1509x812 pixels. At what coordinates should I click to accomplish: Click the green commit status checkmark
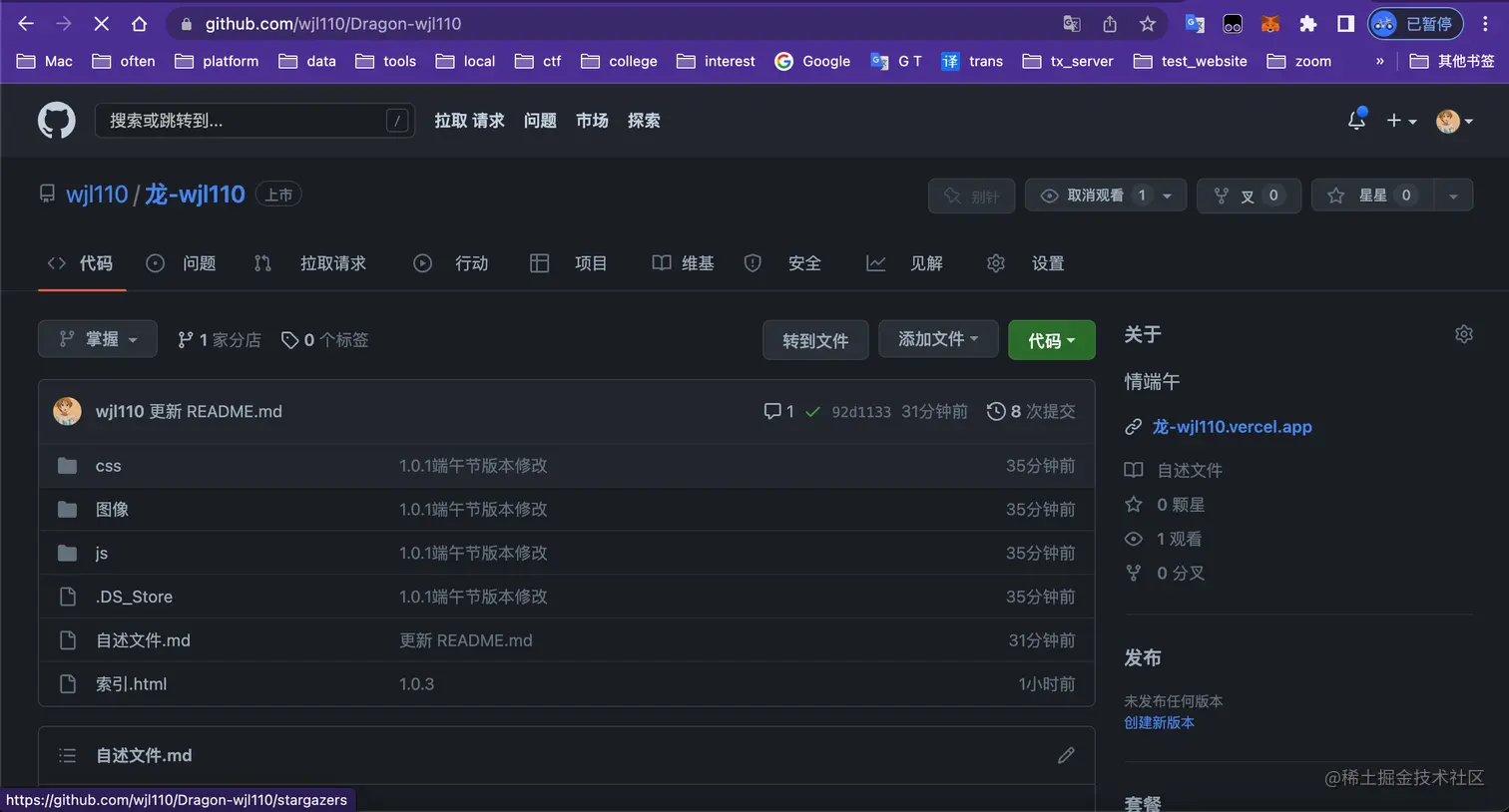[x=813, y=411]
